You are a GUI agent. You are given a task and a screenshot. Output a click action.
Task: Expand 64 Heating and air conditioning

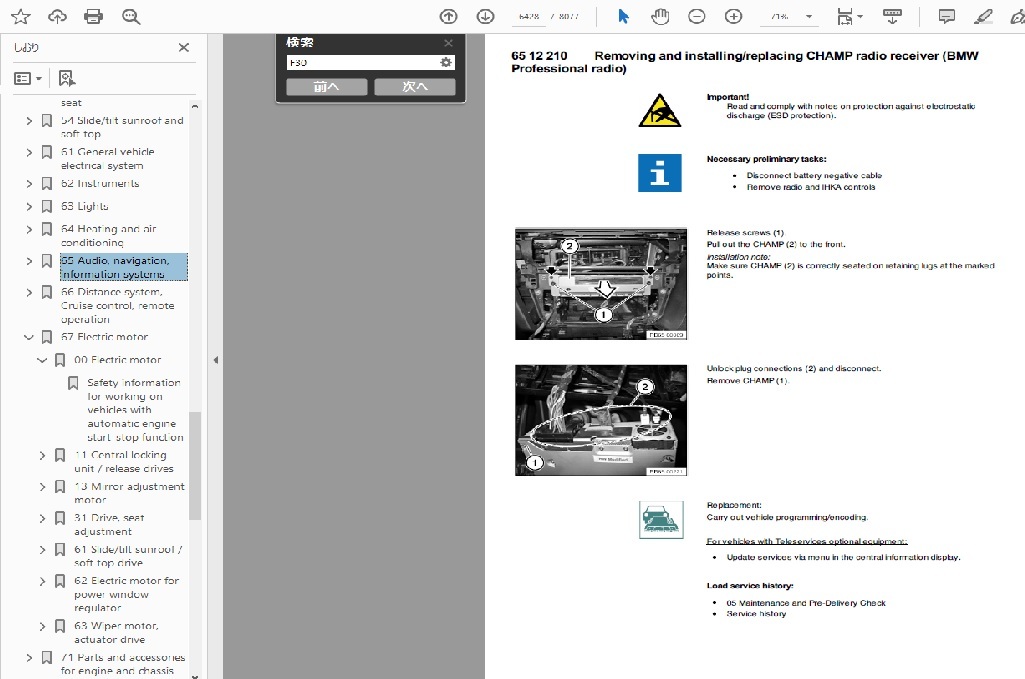point(29,229)
